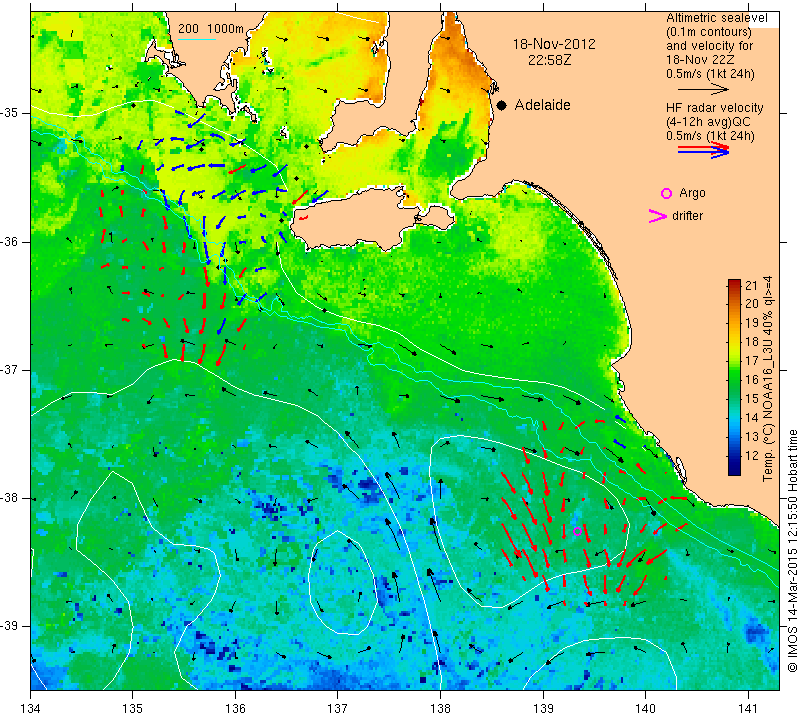The image size is (800, 720).
Task: Click the longitude label 139
Action: click(543, 708)
